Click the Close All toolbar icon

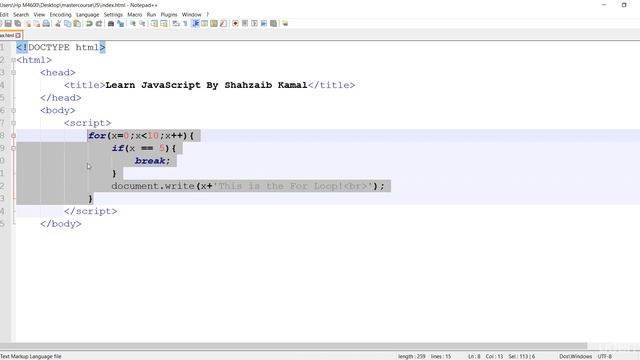click(x=37, y=24)
